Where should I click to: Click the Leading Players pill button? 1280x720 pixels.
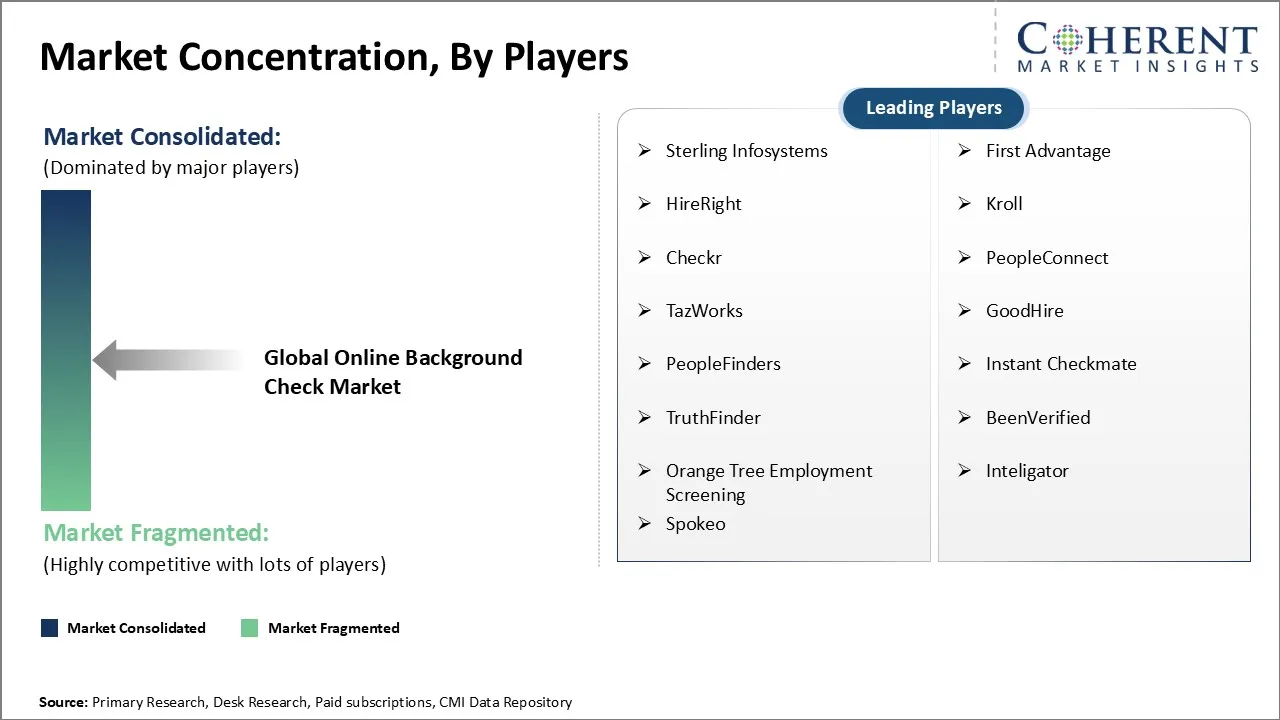coord(933,108)
